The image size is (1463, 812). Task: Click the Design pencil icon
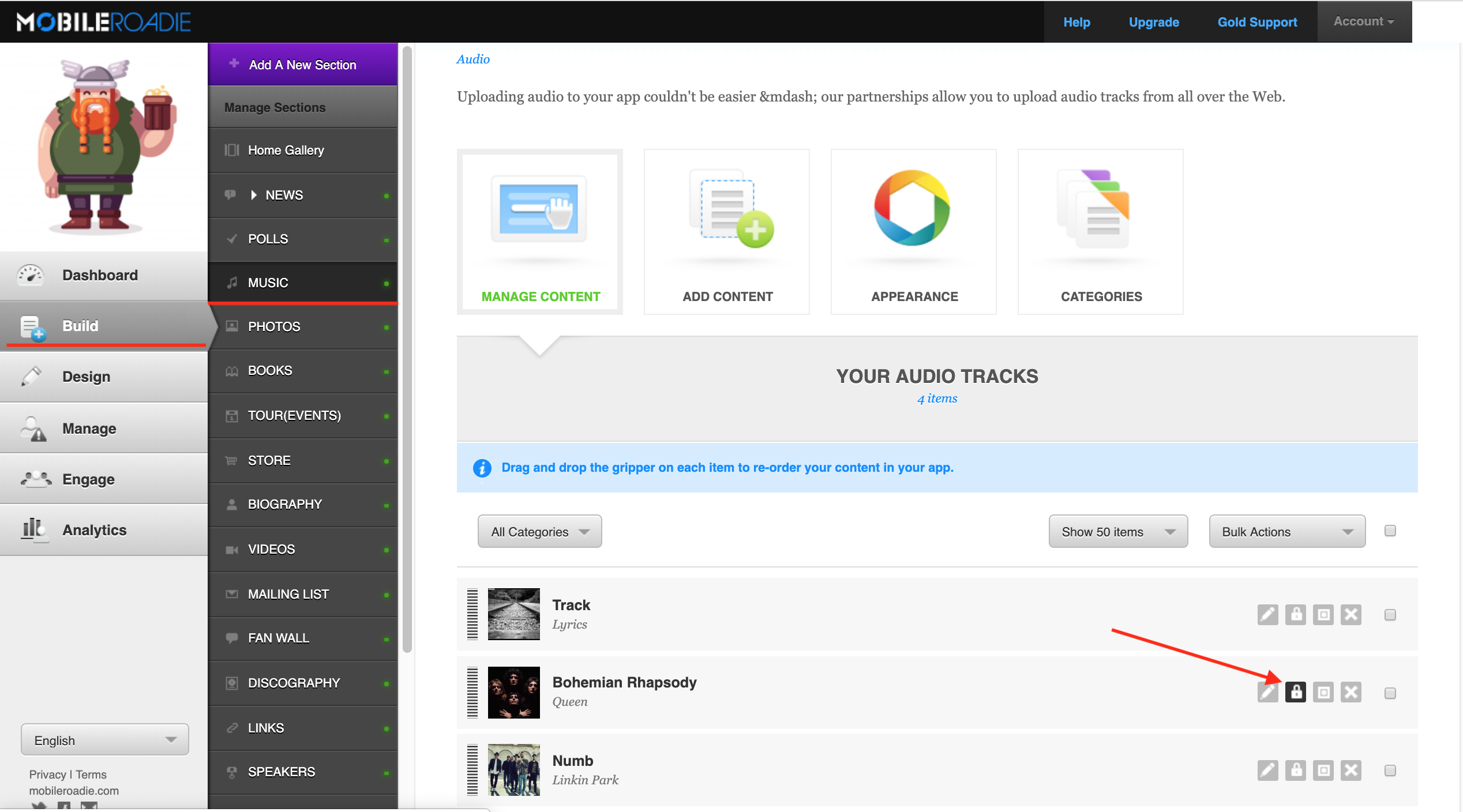31,376
